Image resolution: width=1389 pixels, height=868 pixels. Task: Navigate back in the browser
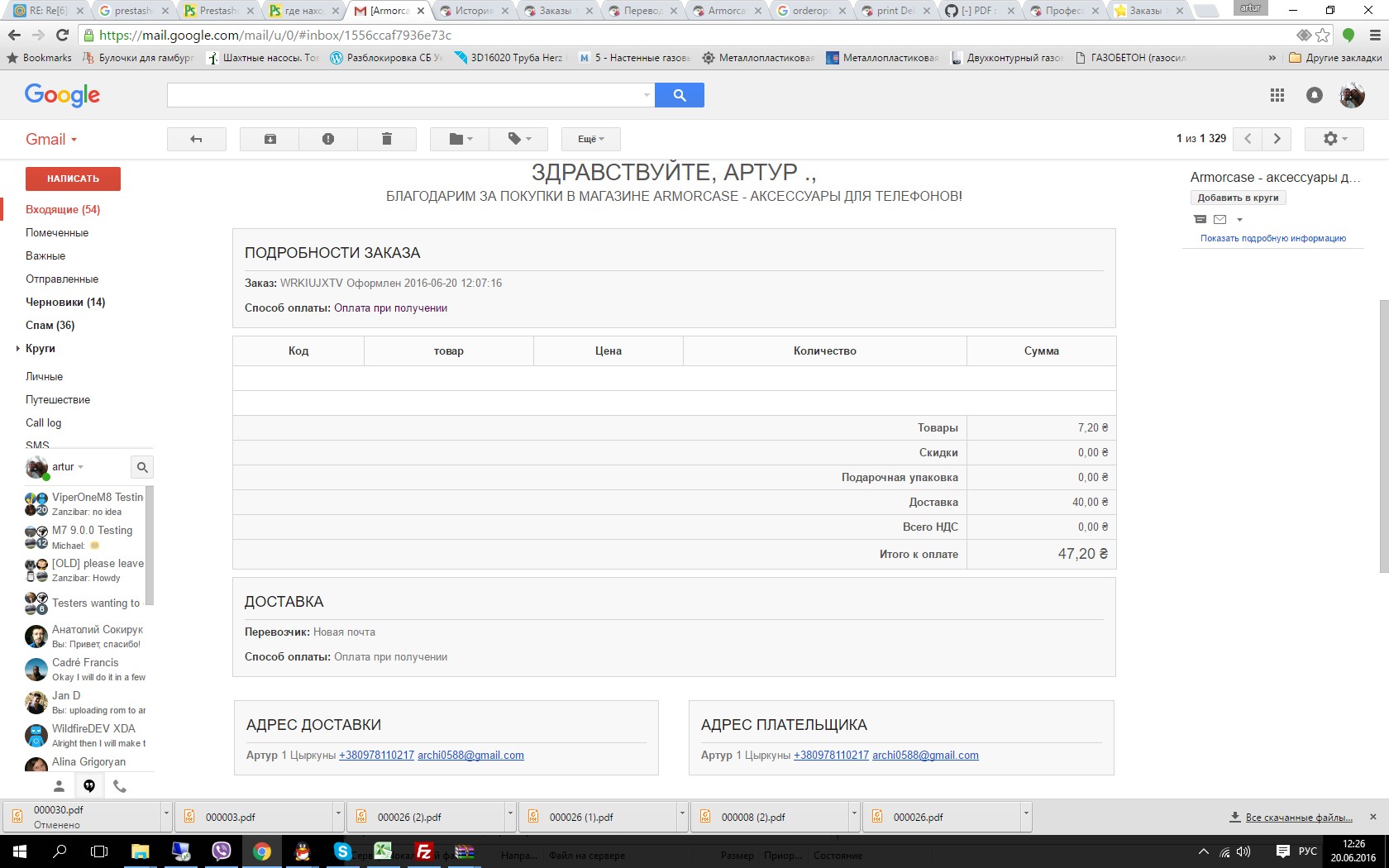[x=14, y=35]
